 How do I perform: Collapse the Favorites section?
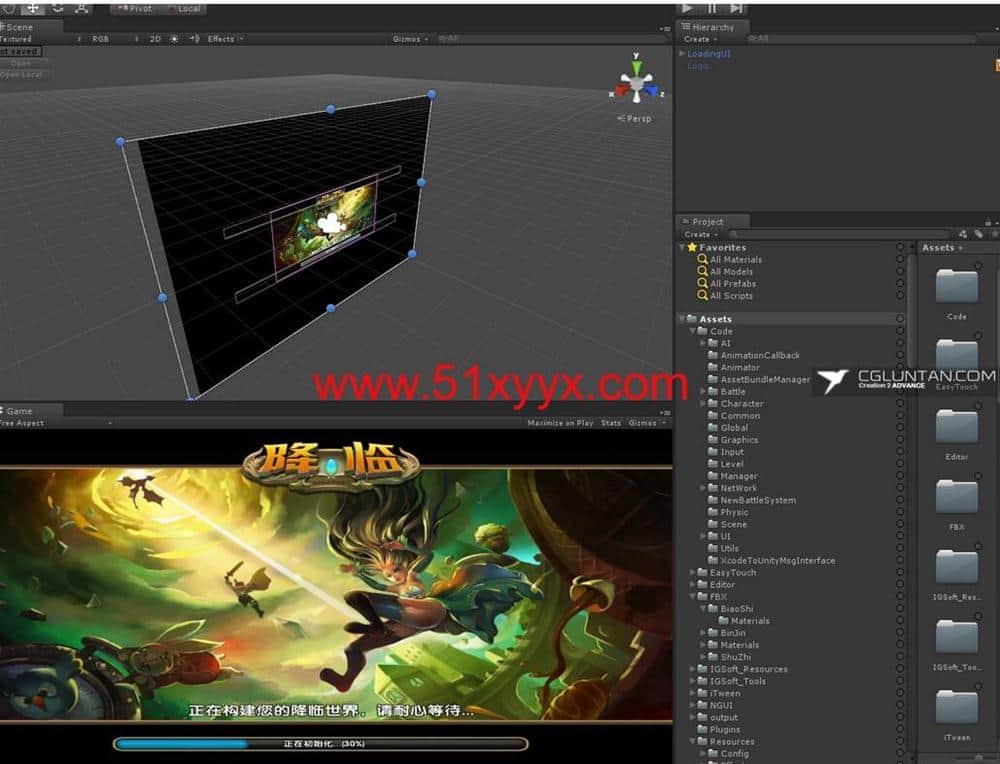[x=682, y=247]
